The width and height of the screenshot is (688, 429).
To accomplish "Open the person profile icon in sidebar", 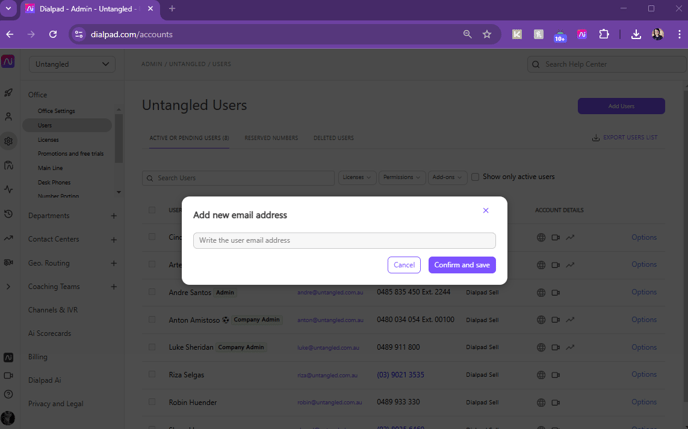I will pyautogui.click(x=8, y=117).
